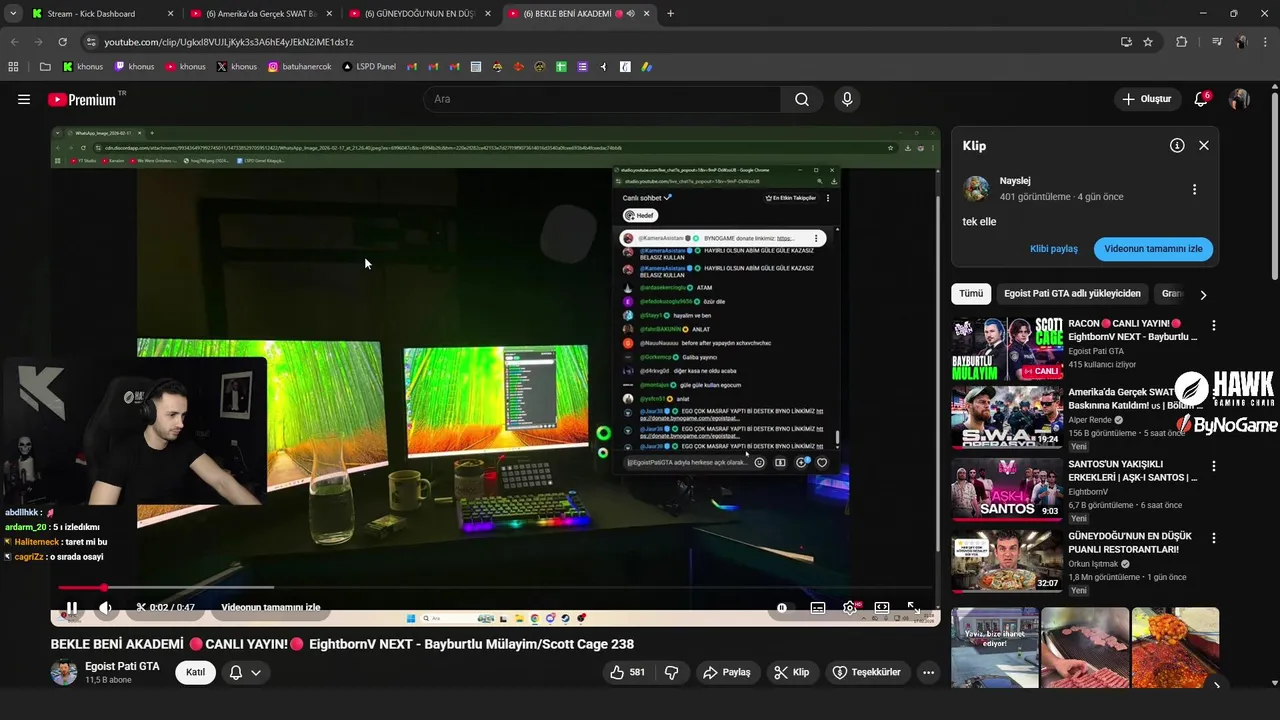Image resolution: width=1280 pixels, height=720 pixels.
Task: Open site information icon in the address bar
Action: (x=92, y=42)
